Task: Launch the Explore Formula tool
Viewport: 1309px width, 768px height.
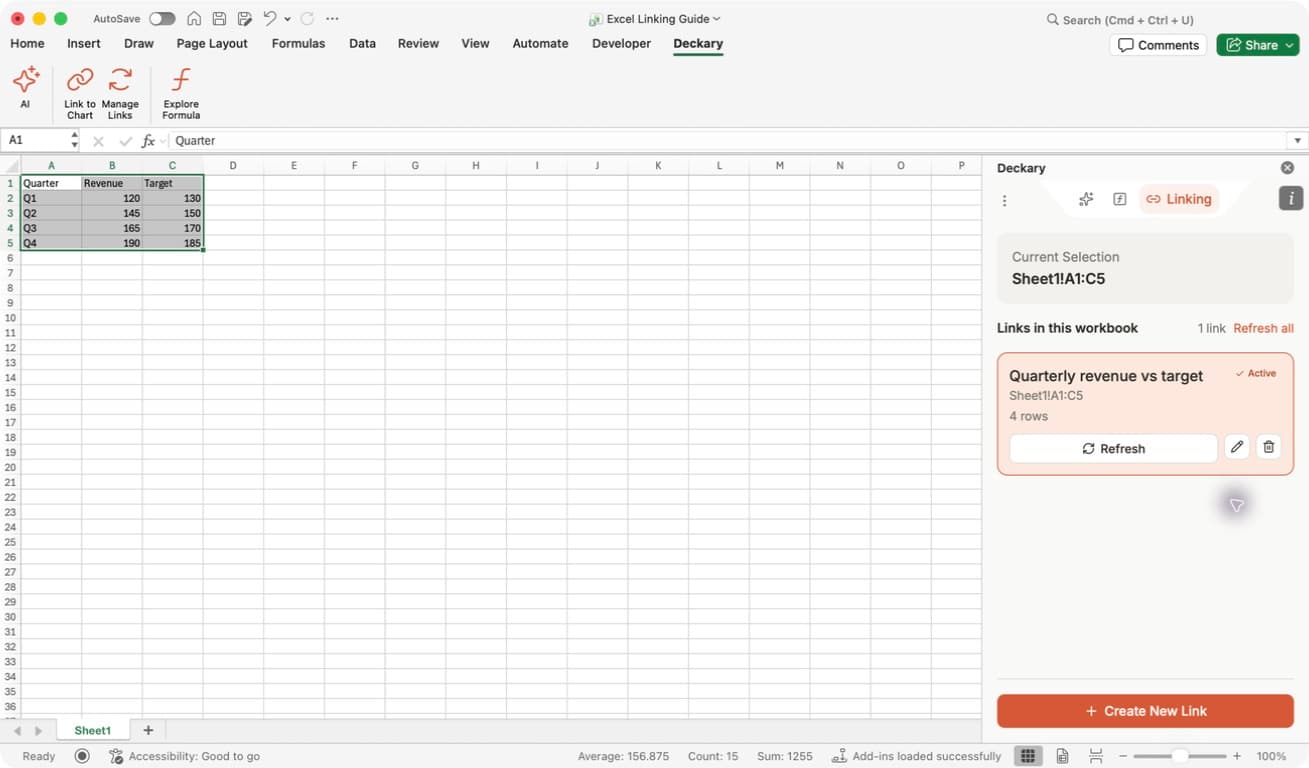Action: point(181,92)
